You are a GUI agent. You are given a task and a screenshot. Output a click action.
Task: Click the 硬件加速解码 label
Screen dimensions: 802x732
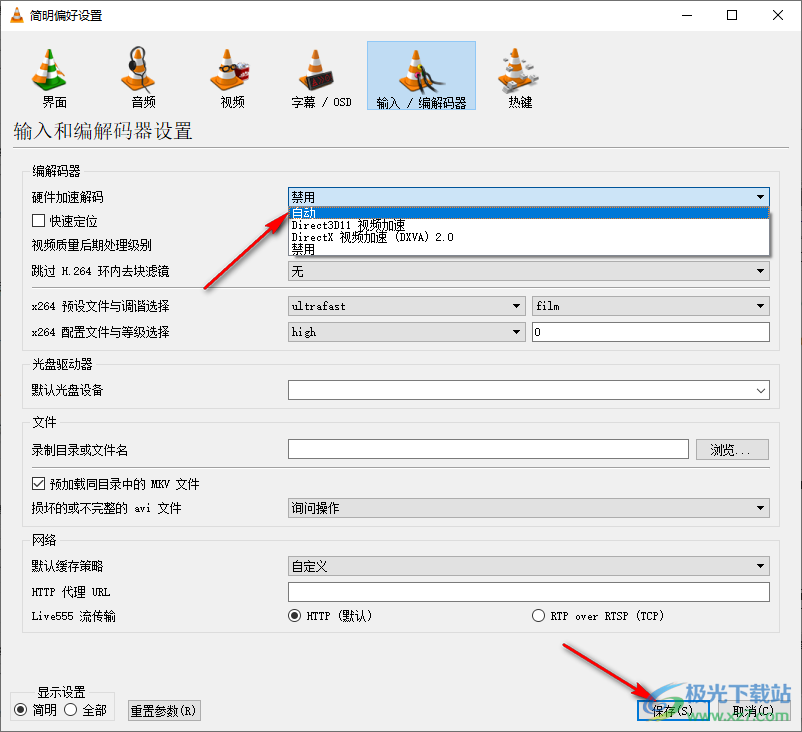coord(68,197)
